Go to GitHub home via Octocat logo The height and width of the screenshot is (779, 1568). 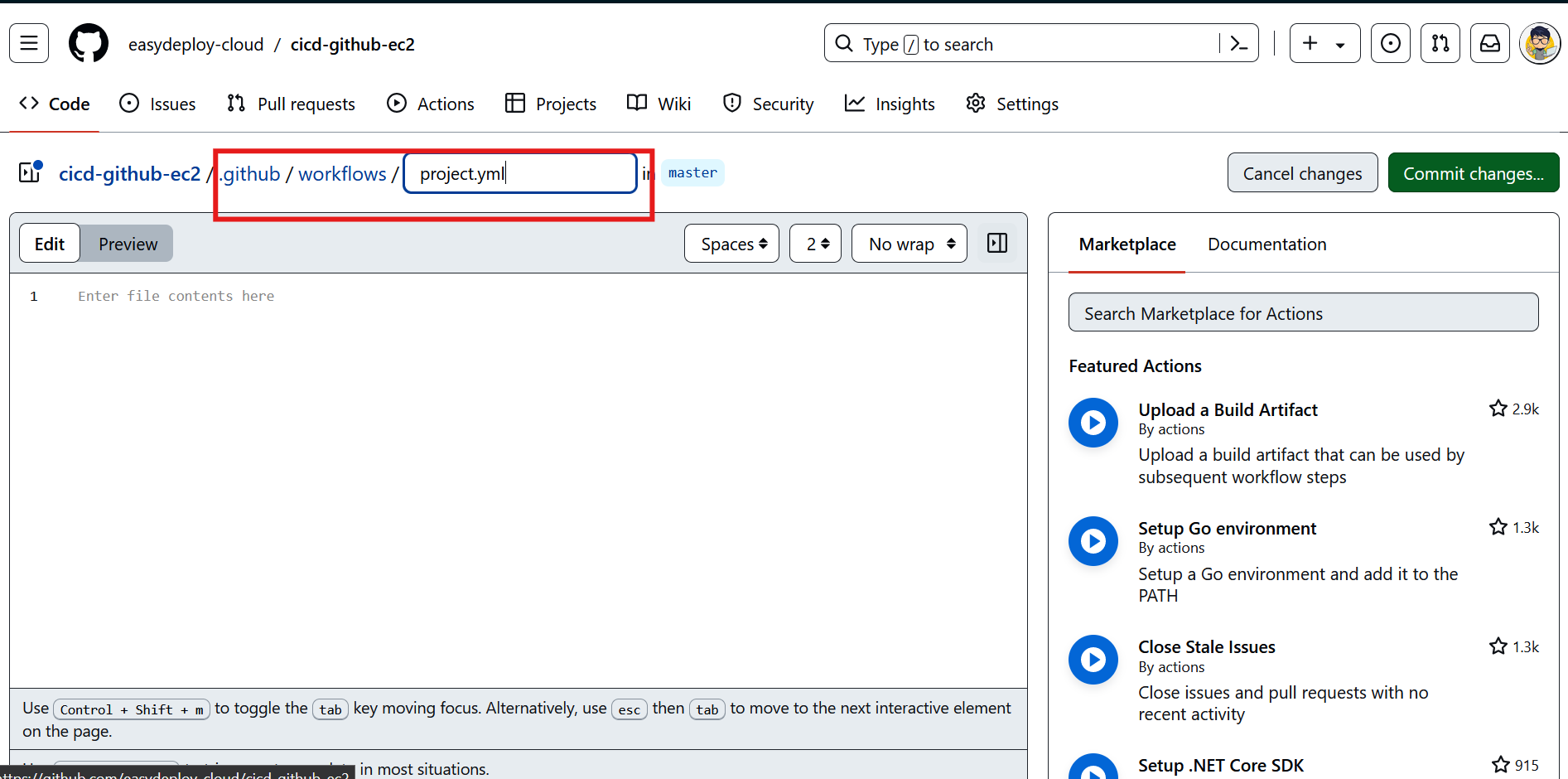click(x=89, y=43)
